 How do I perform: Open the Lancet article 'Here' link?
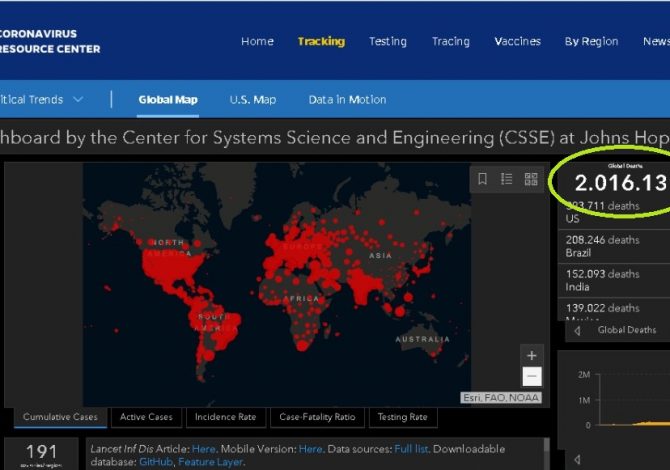(204, 449)
